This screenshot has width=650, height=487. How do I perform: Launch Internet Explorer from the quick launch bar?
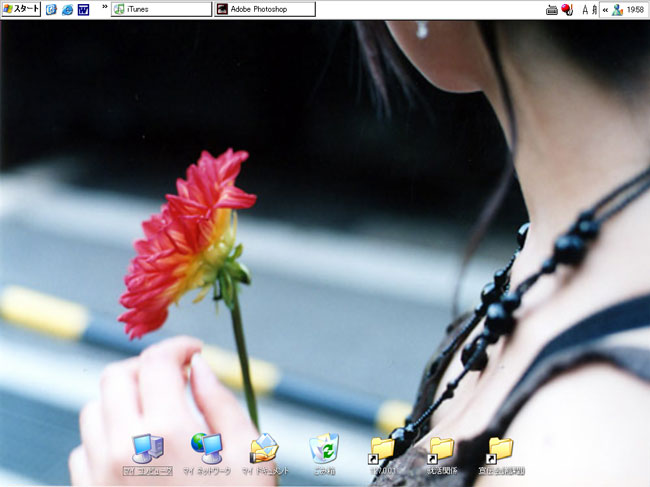(x=67, y=9)
